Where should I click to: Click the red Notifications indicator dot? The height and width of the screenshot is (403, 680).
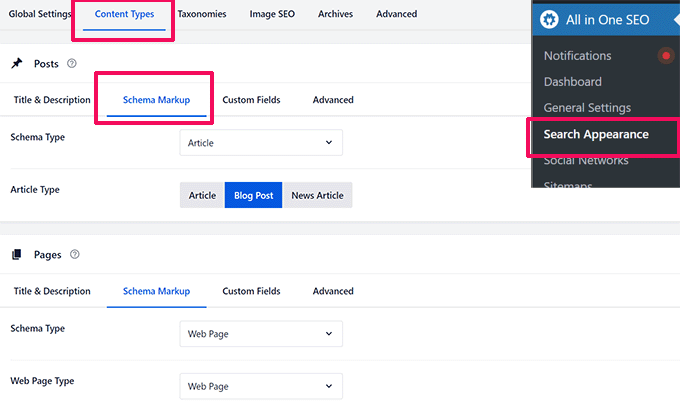[666, 56]
